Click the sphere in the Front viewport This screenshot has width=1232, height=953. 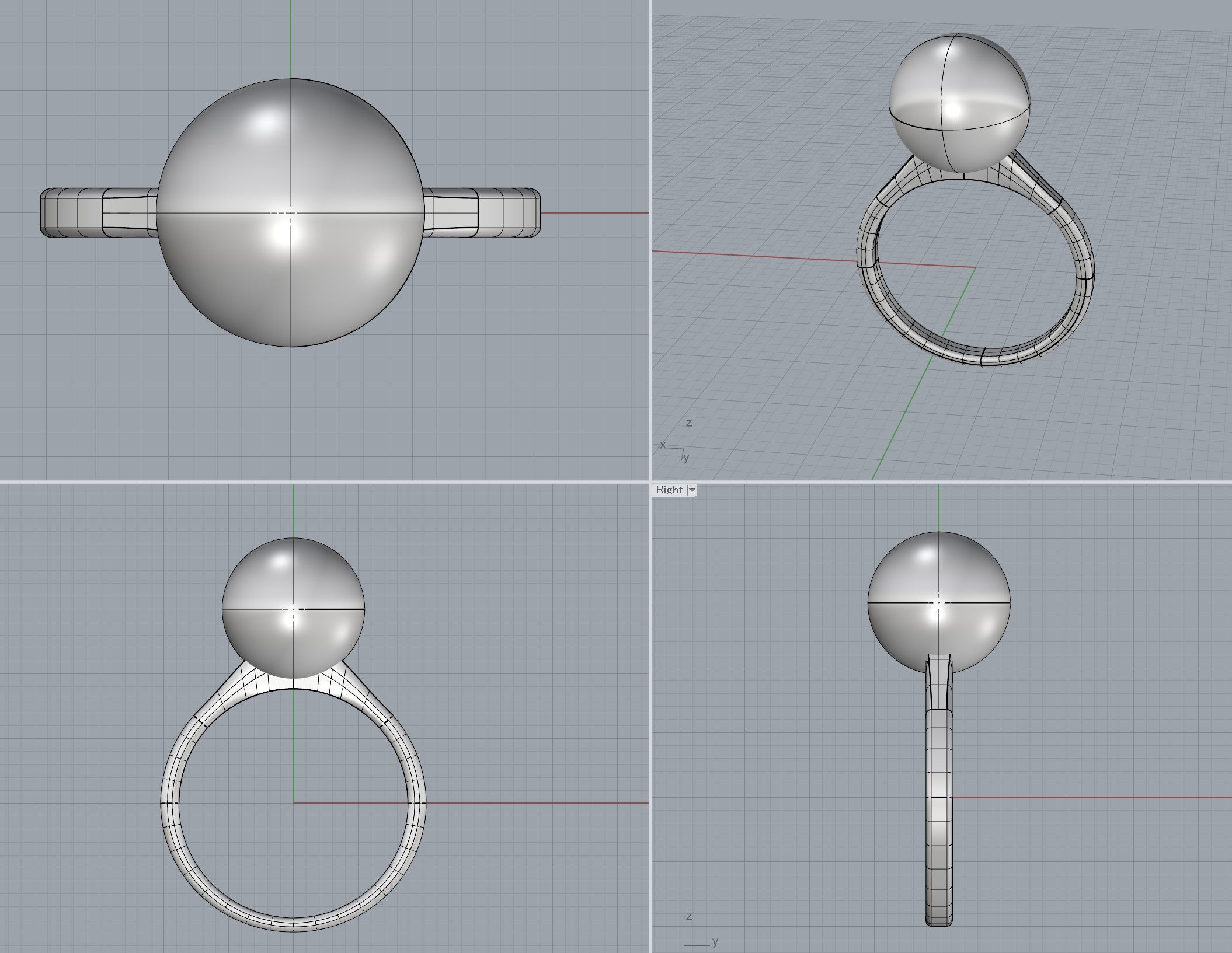pyautogui.click(x=293, y=608)
